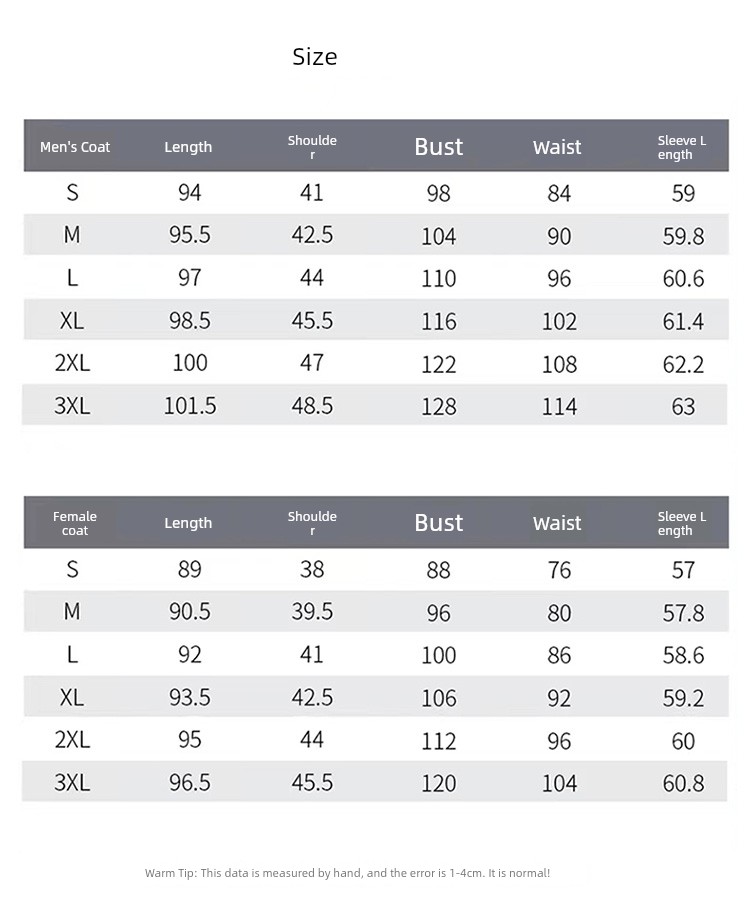This screenshot has width=750, height=920.
Task: Click Sleeve Length header in Men's Coat table
Action: pyautogui.click(x=682, y=147)
